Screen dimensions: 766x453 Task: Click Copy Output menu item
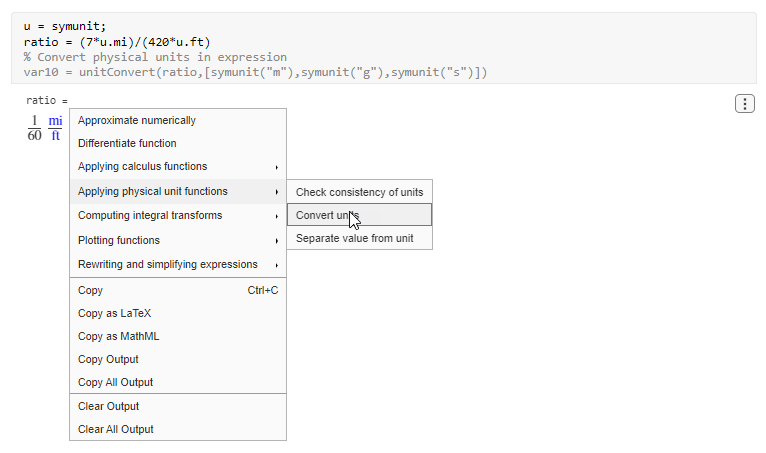point(108,359)
